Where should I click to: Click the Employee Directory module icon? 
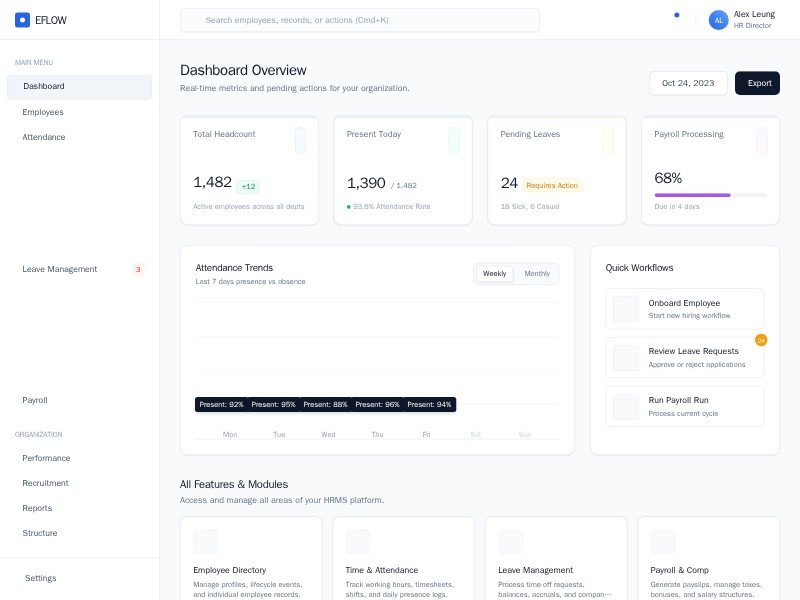(x=206, y=542)
